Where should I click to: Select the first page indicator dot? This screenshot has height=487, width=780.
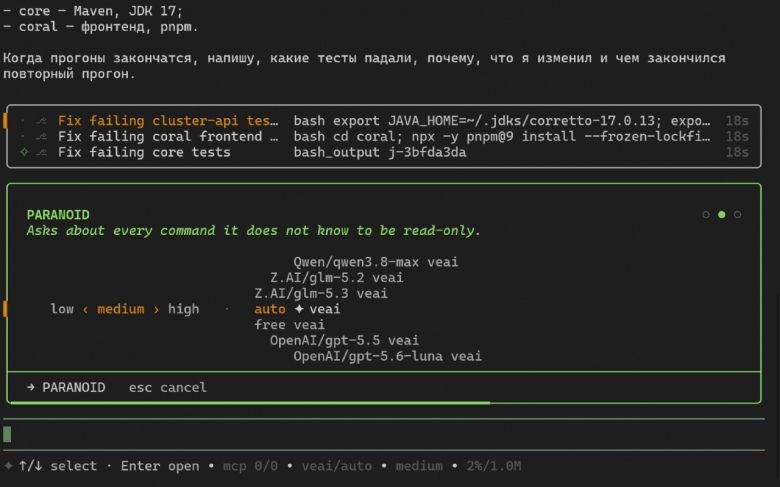pos(706,214)
